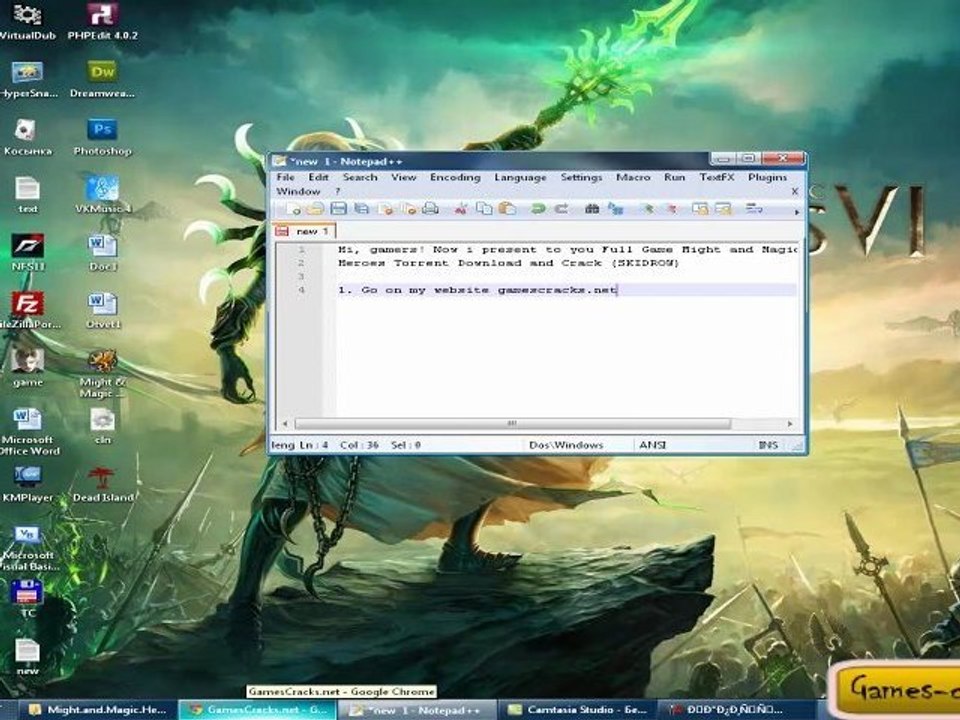The width and height of the screenshot is (960, 720).
Task: Click the Notepad++ taskbar button
Action: pos(417,710)
